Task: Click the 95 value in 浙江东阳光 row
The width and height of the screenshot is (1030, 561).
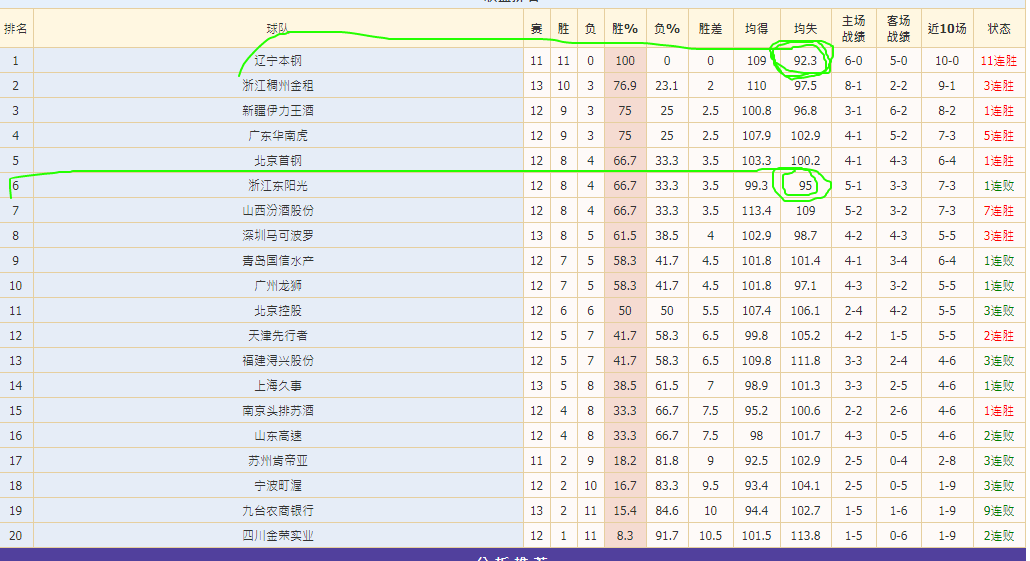Action: click(805, 185)
